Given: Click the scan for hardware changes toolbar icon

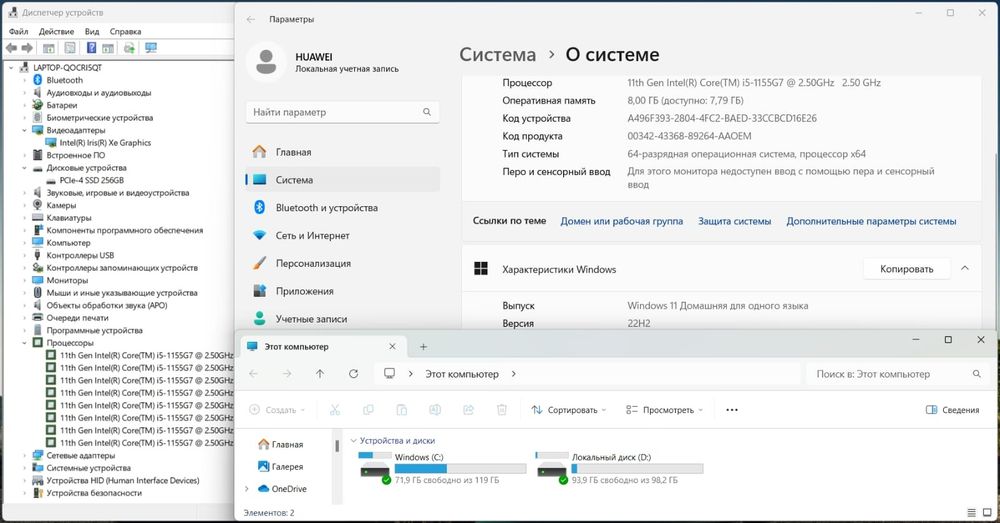Looking at the screenshot, I should click(x=151, y=48).
